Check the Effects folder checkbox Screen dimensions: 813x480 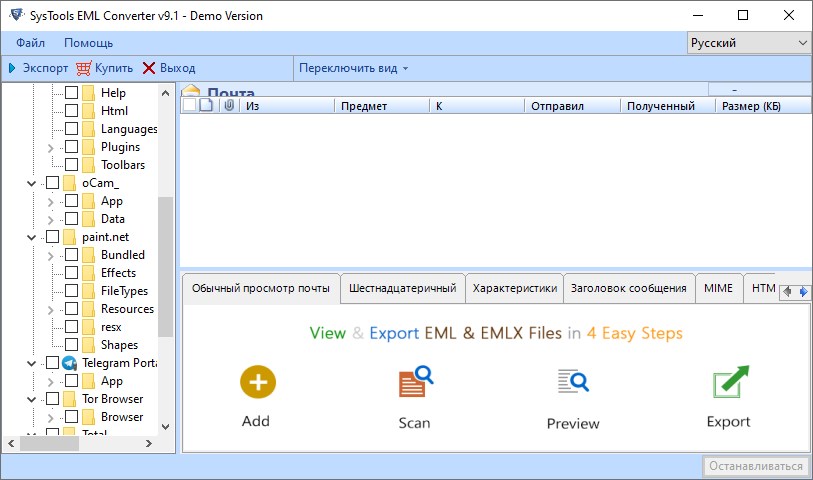(72, 272)
